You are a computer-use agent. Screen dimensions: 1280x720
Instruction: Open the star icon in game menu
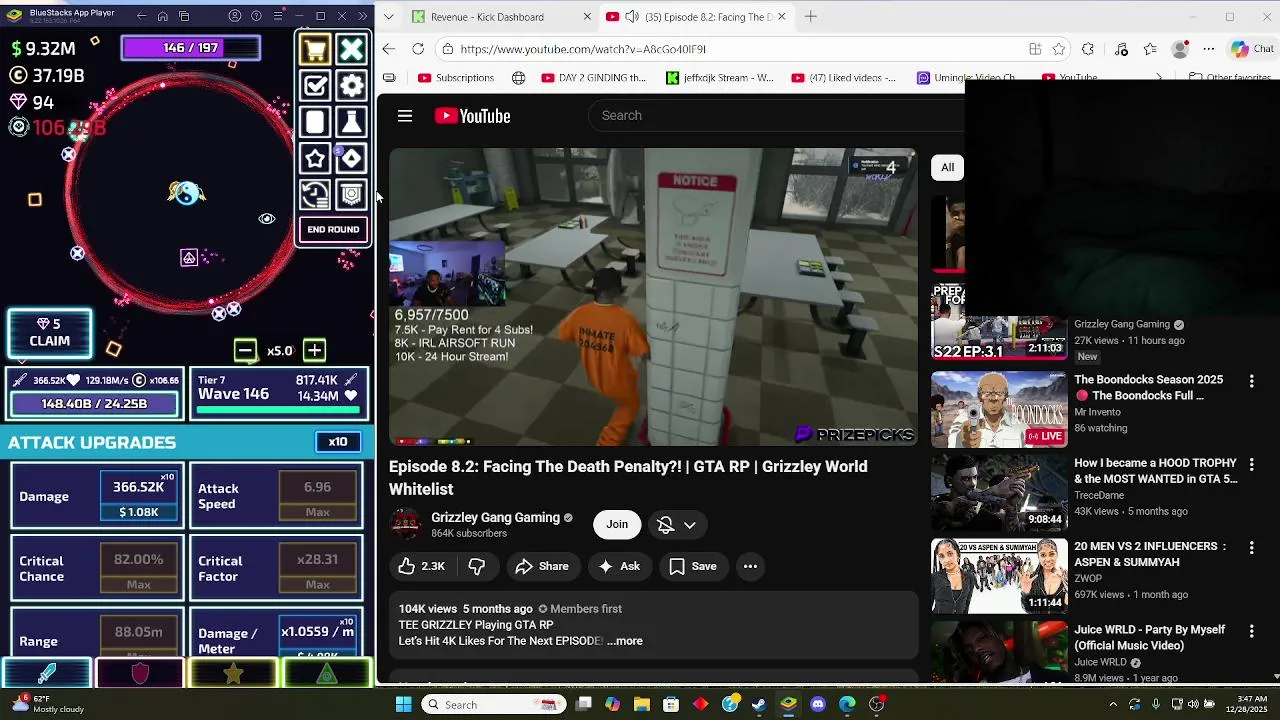pyautogui.click(x=315, y=158)
